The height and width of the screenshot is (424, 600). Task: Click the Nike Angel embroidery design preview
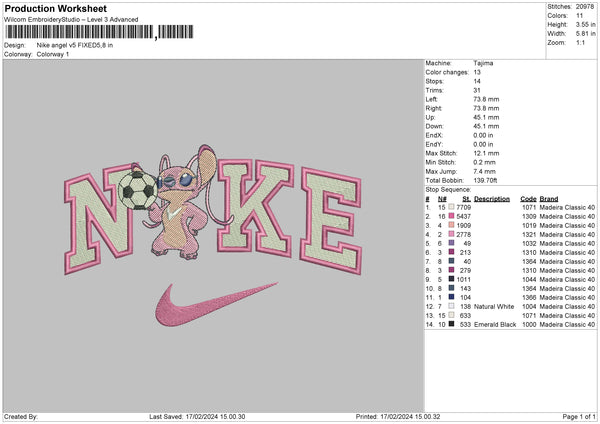pyautogui.click(x=213, y=235)
